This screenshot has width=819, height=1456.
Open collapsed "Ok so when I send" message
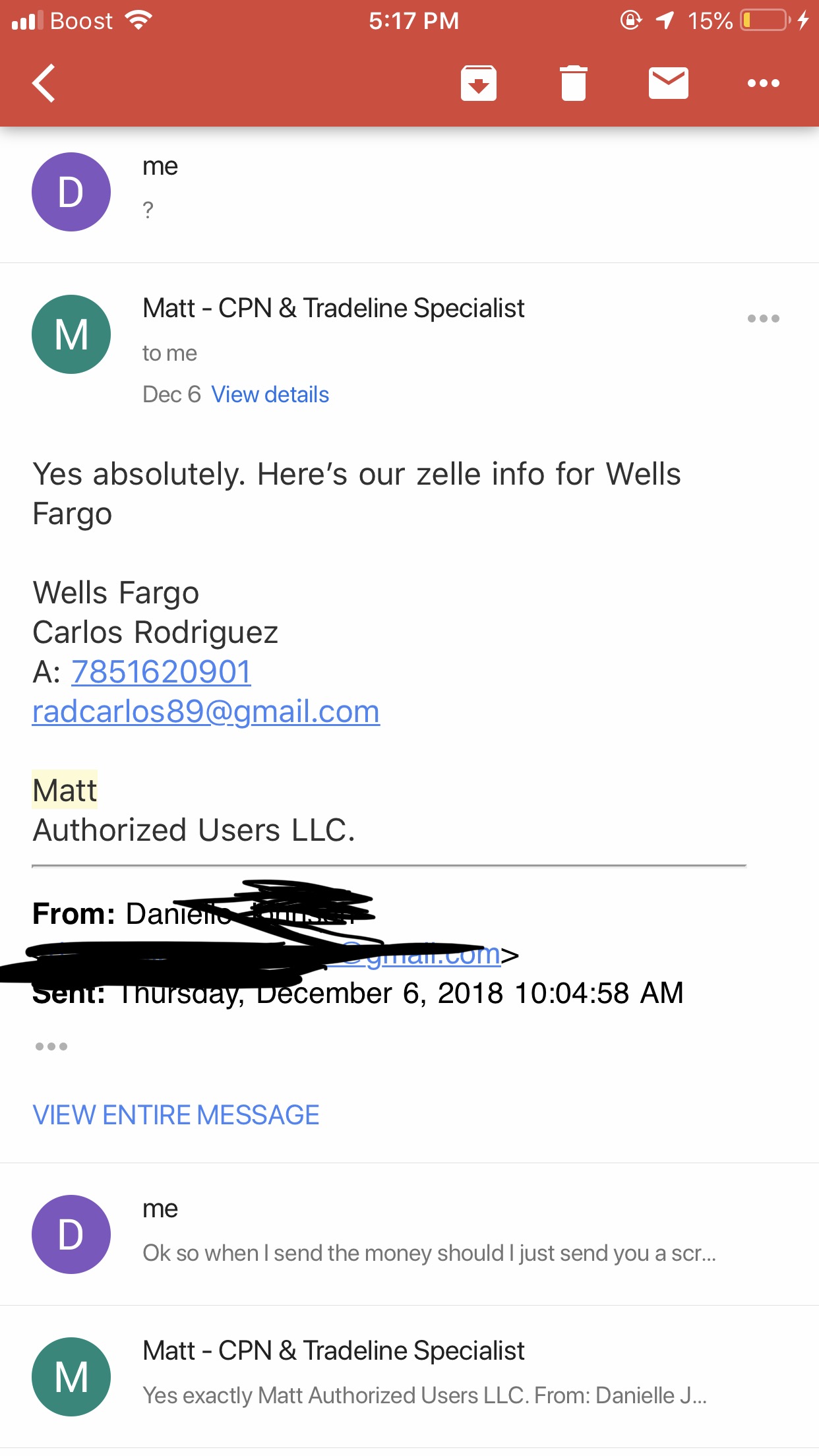[409, 1234]
